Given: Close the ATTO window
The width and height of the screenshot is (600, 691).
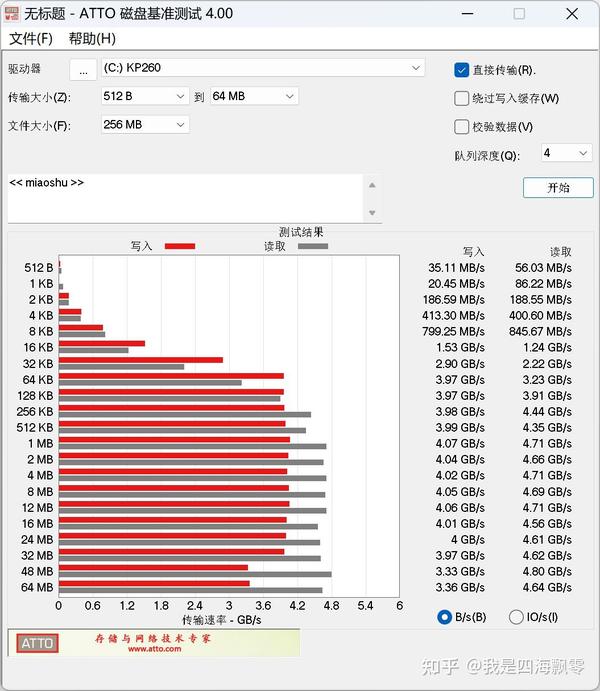Looking at the screenshot, I should (x=572, y=14).
